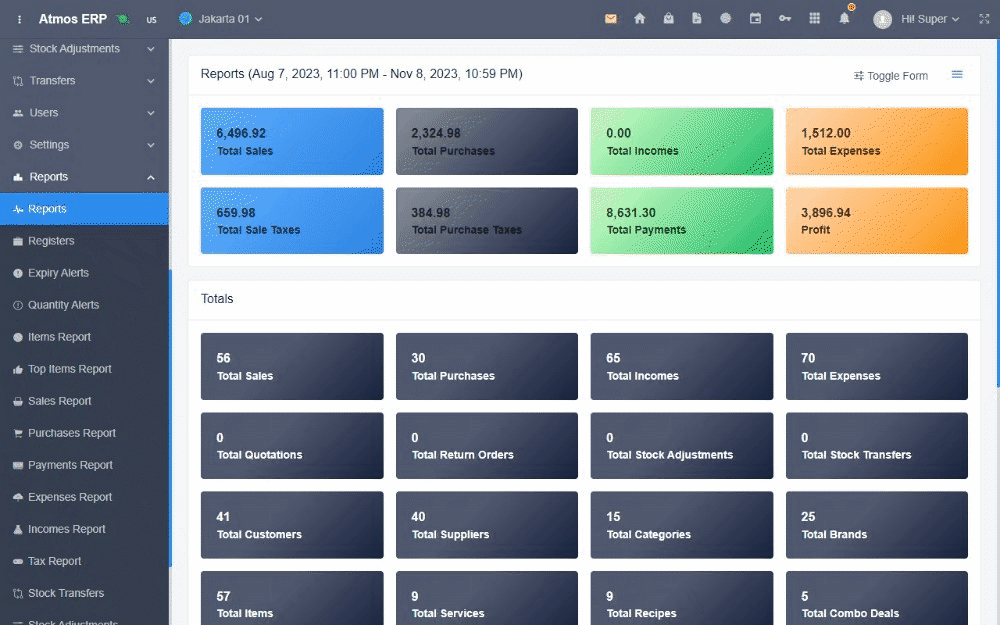Open the envelope mail icon
Viewport: 1000px width, 625px height.
(610, 18)
